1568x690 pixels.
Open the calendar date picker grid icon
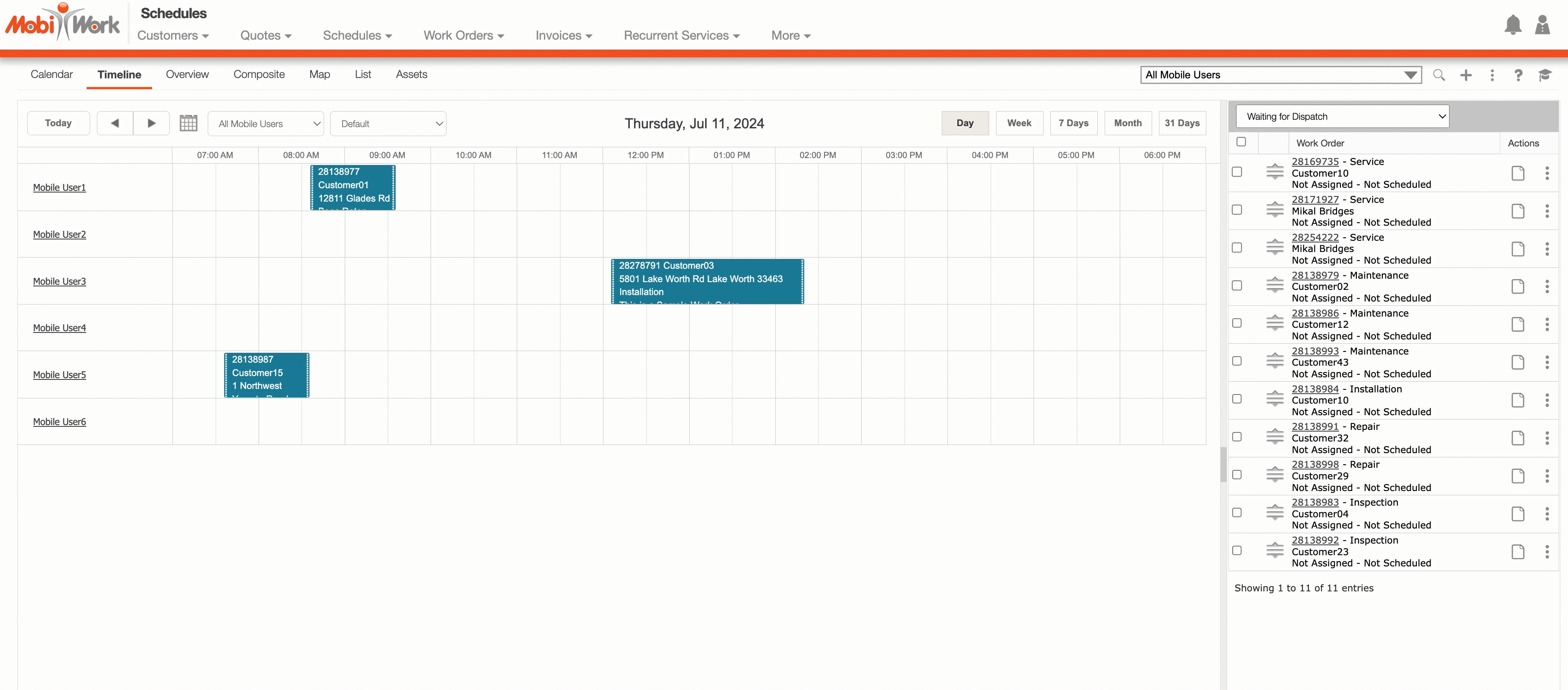[x=188, y=124]
